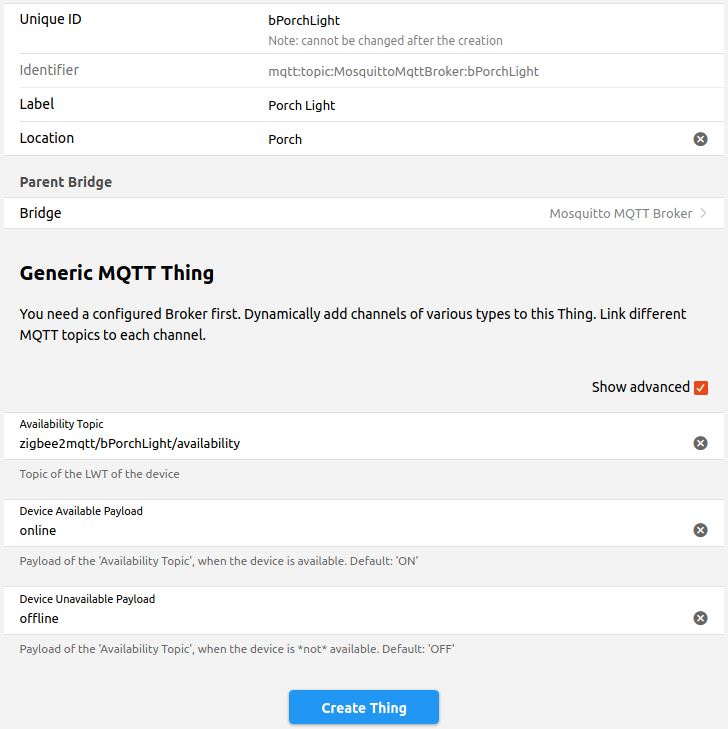Click the 'Show advanced' label text
Viewport: 728px width, 729px height.
pos(640,387)
